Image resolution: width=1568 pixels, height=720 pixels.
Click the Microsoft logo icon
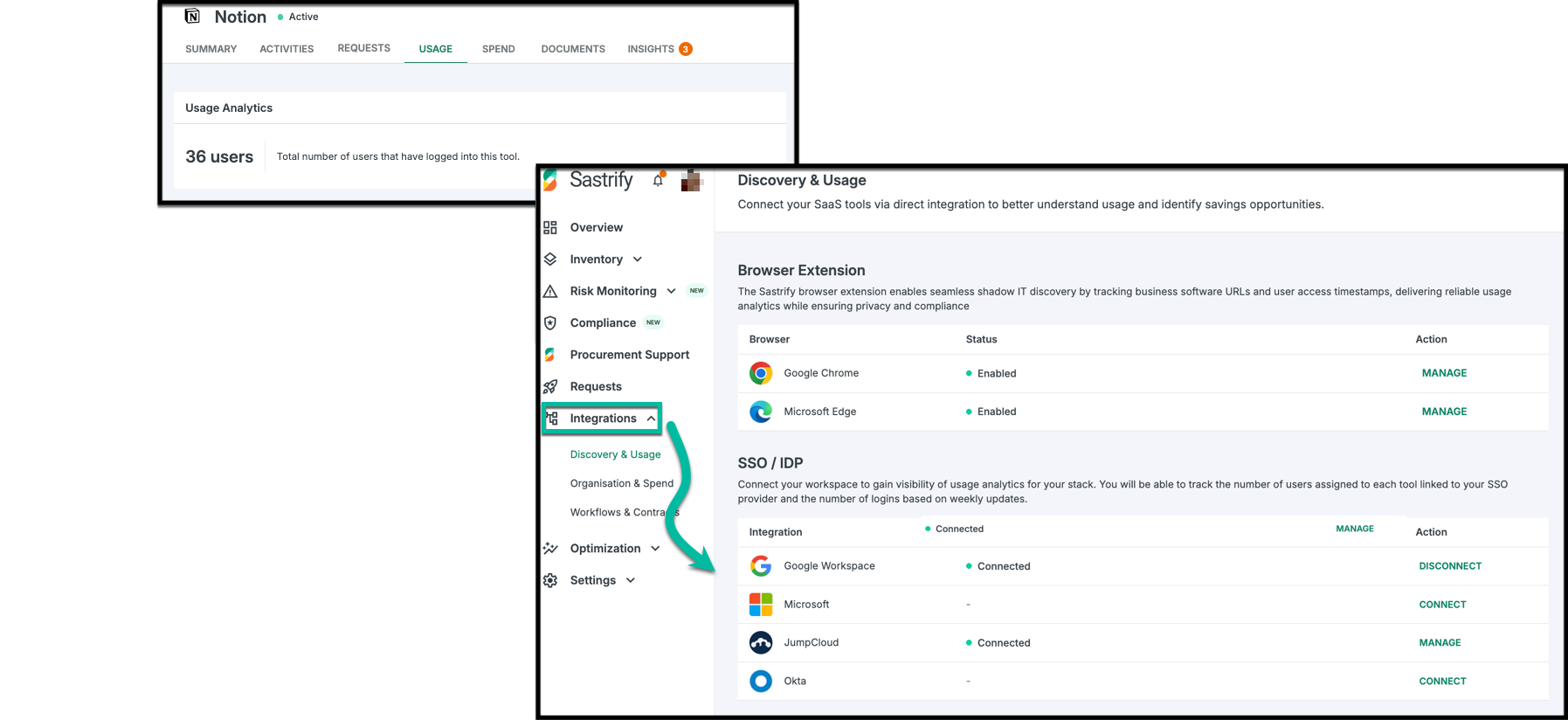(x=761, y=605)
